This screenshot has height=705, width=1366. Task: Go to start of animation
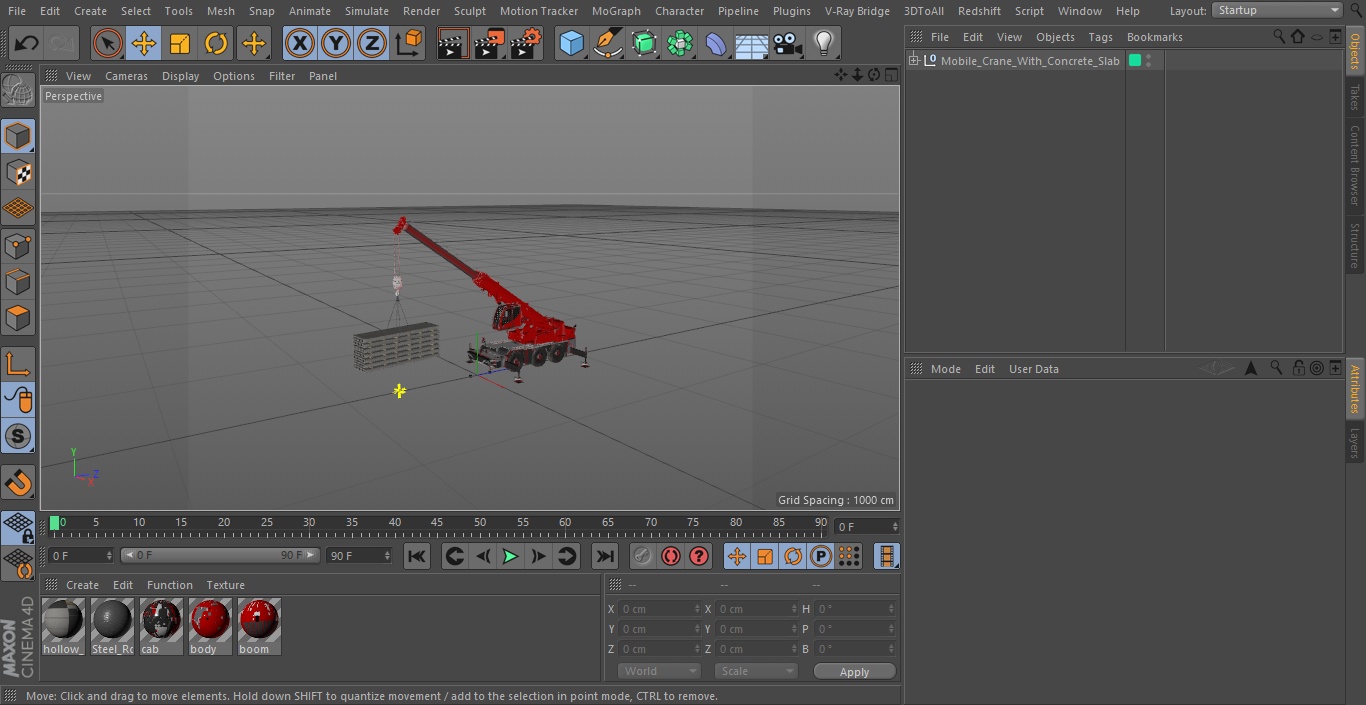[x=417, y=556]
